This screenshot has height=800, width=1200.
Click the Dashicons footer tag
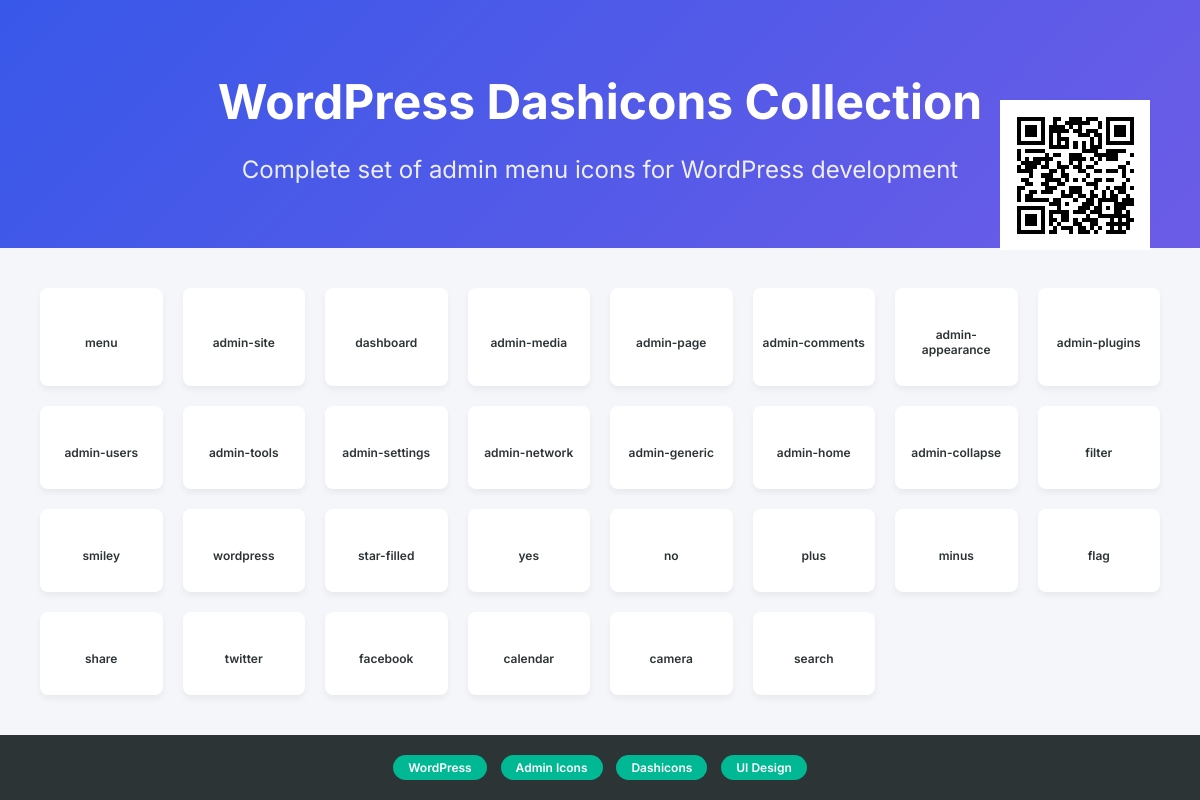(x=662, y=768)
